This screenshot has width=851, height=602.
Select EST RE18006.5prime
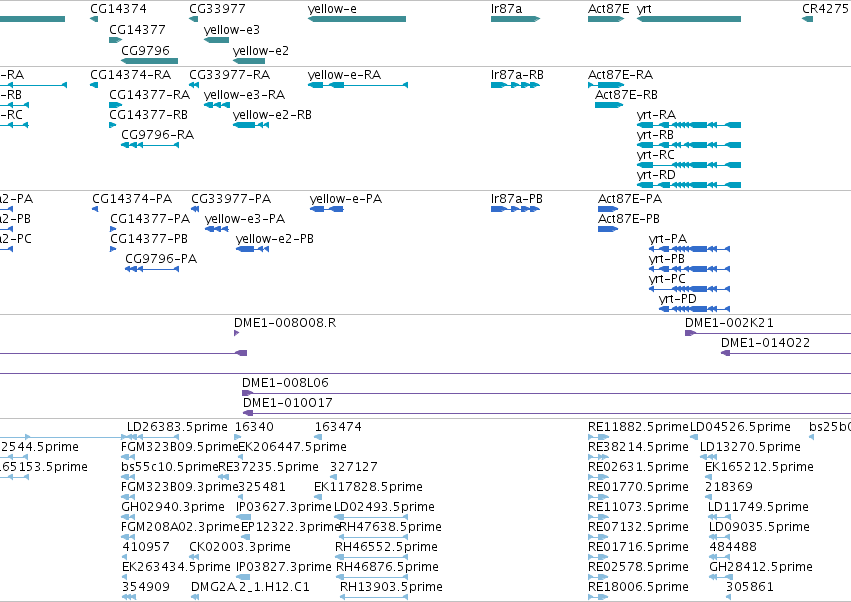(x=638, y=587)
